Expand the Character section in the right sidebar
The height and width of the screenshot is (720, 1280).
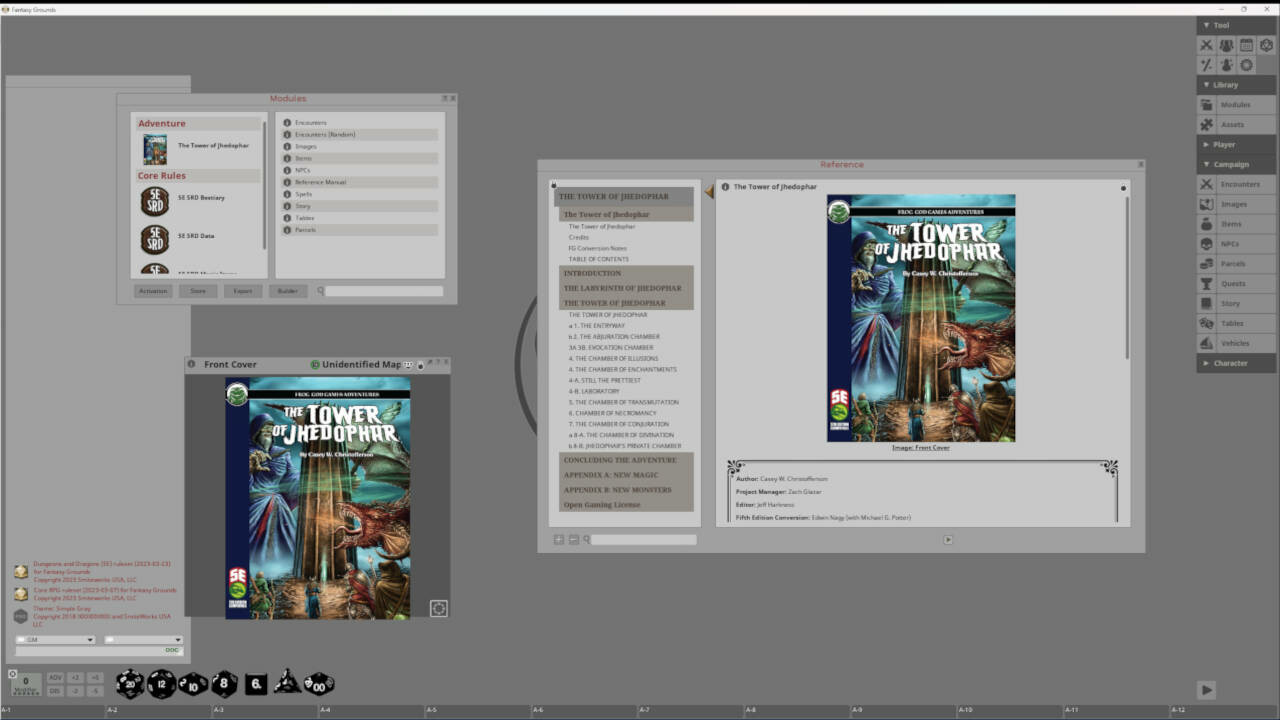click(1234, 363)
